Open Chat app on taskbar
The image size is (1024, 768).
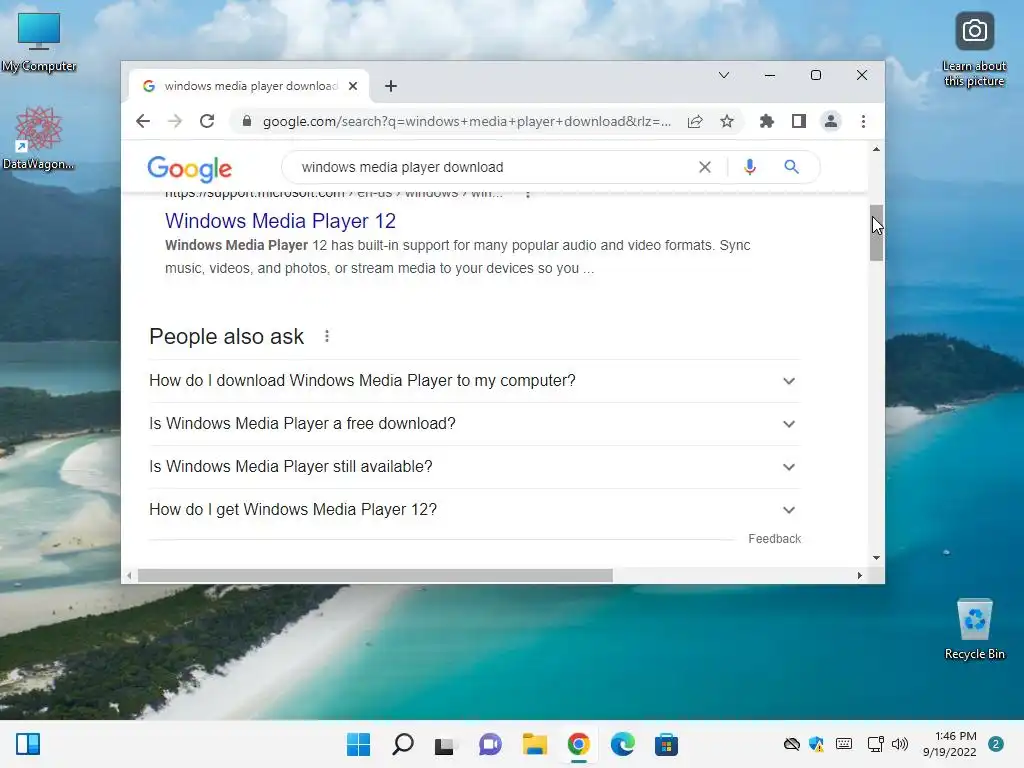point(490,744)
